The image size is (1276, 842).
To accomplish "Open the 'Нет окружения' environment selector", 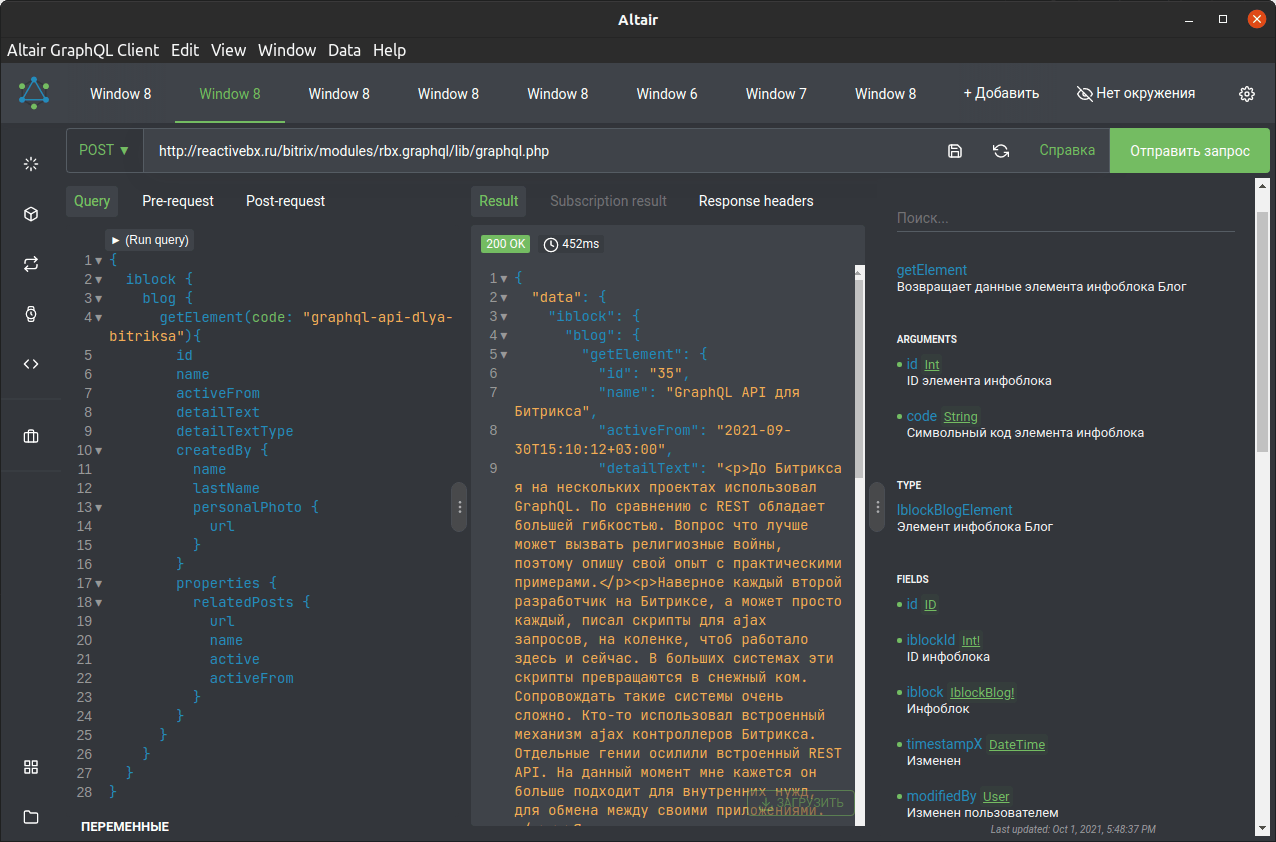I will coord(1136,93).
